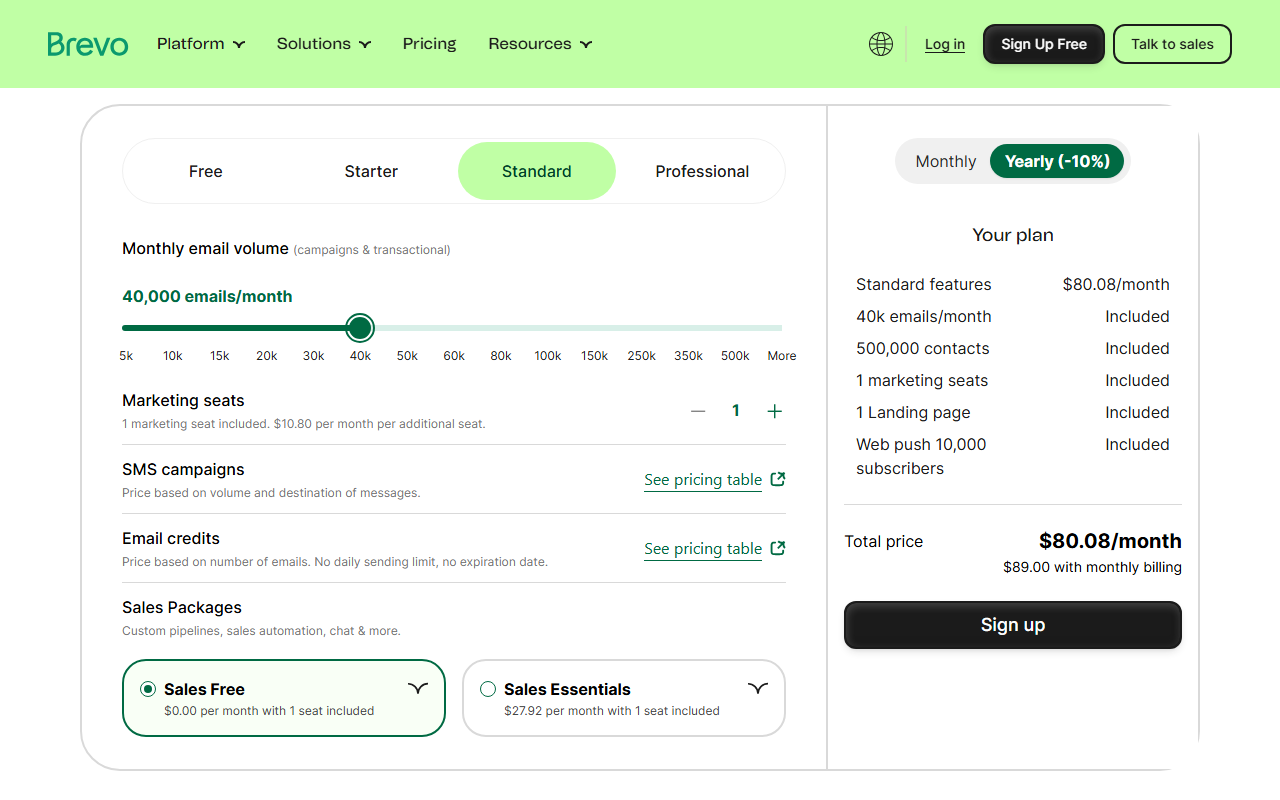Select the Starter plan tab

point(371,171)
